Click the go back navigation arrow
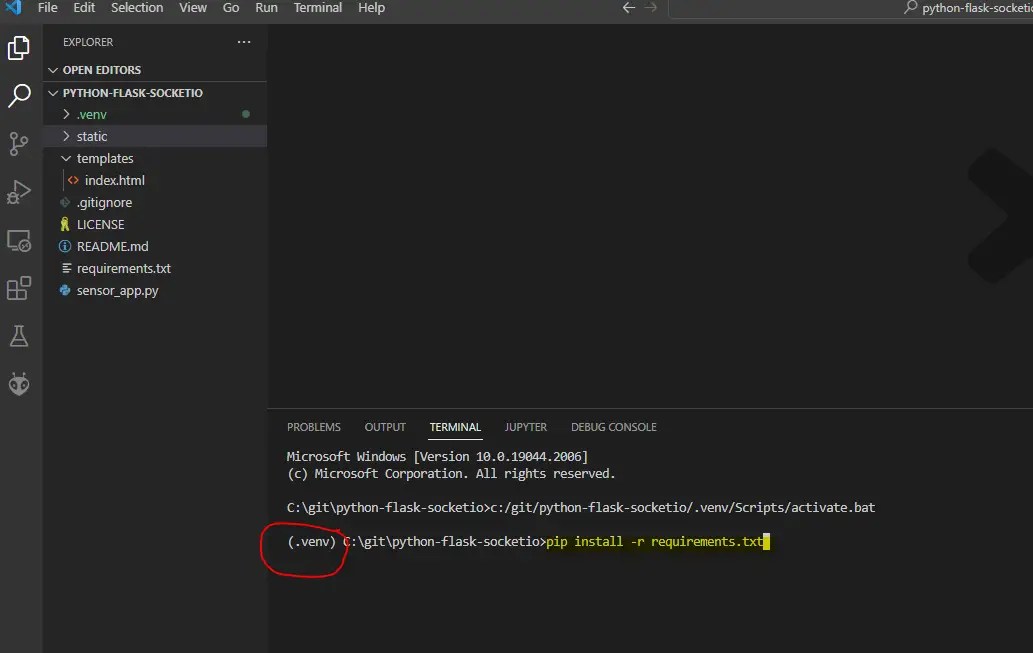The width and height of the screenshot is (1033, 653). [627, 8]
